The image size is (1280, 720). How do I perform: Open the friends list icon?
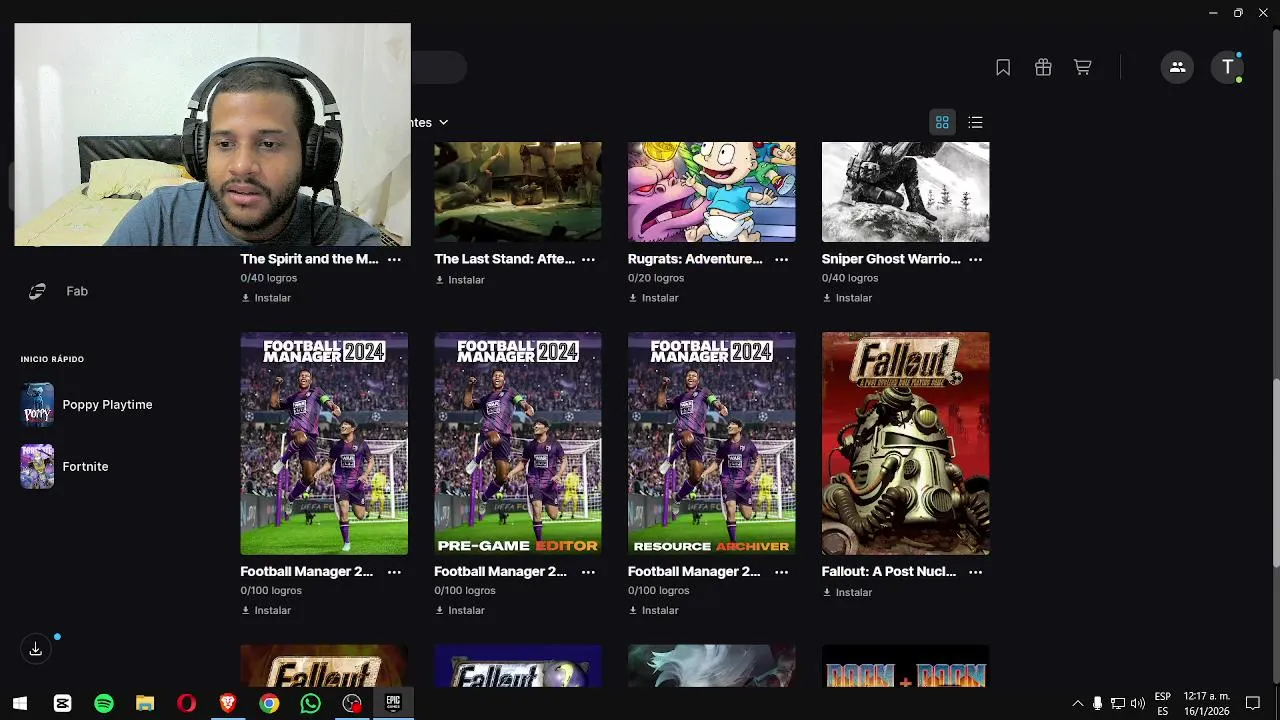1177,67
